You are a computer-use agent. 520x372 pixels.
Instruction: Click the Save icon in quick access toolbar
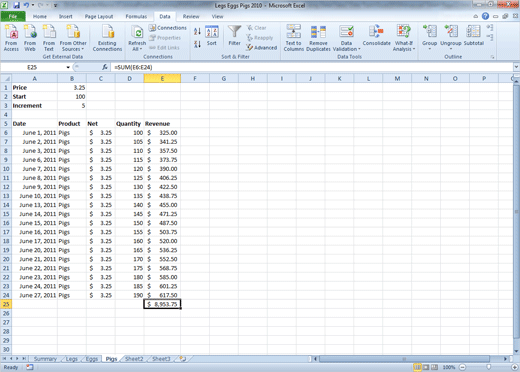pos(16,5)
